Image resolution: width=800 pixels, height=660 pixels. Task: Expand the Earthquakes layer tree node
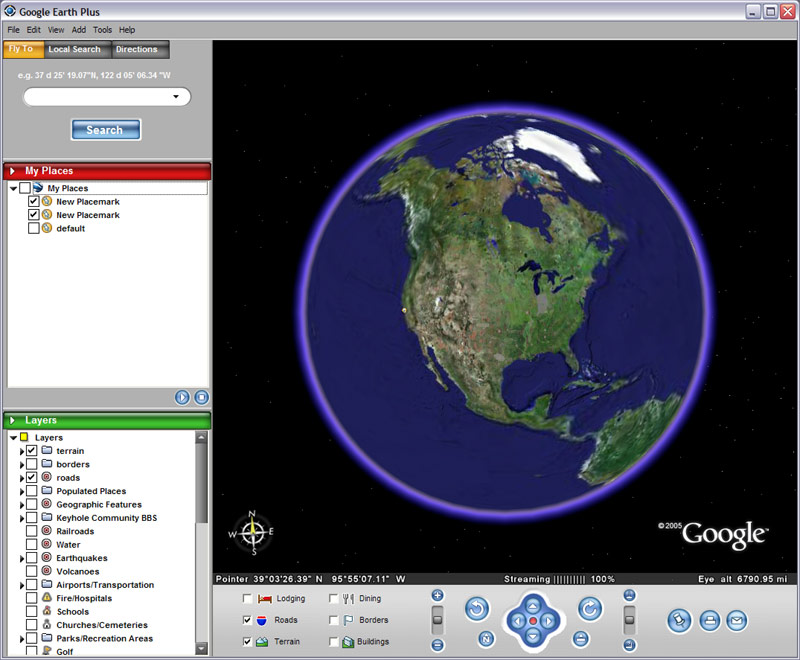pos(22,558)
